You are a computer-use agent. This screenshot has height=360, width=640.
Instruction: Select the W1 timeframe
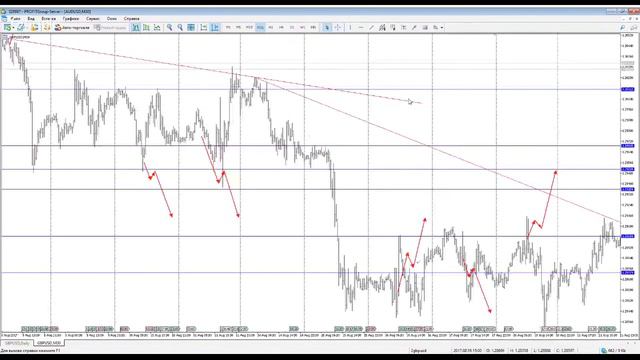coord(302,27)
